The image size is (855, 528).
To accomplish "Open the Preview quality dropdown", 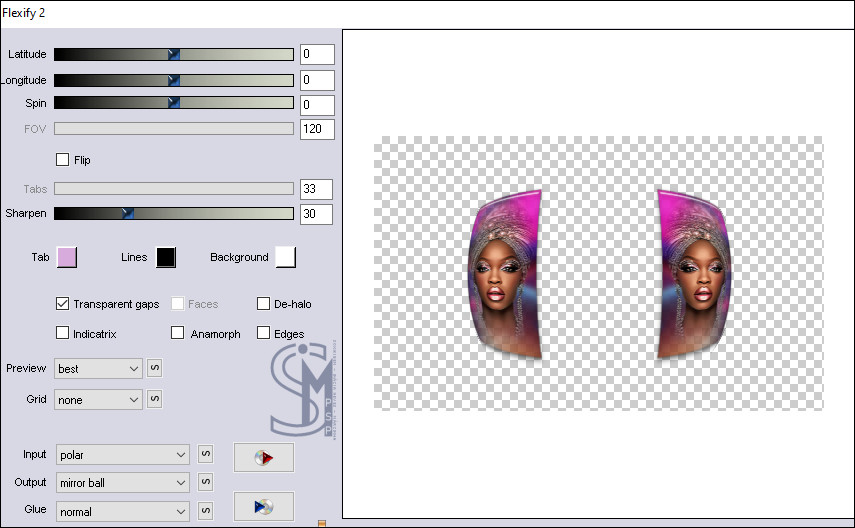I will pos(99,369).
